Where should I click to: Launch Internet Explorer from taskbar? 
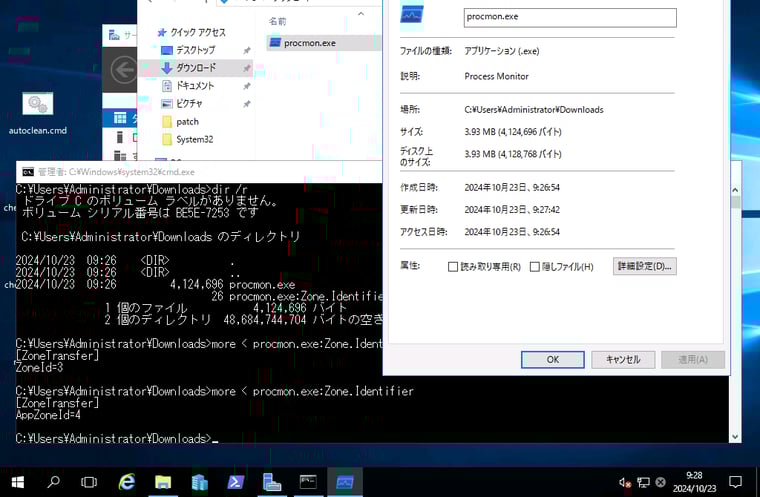127,482
